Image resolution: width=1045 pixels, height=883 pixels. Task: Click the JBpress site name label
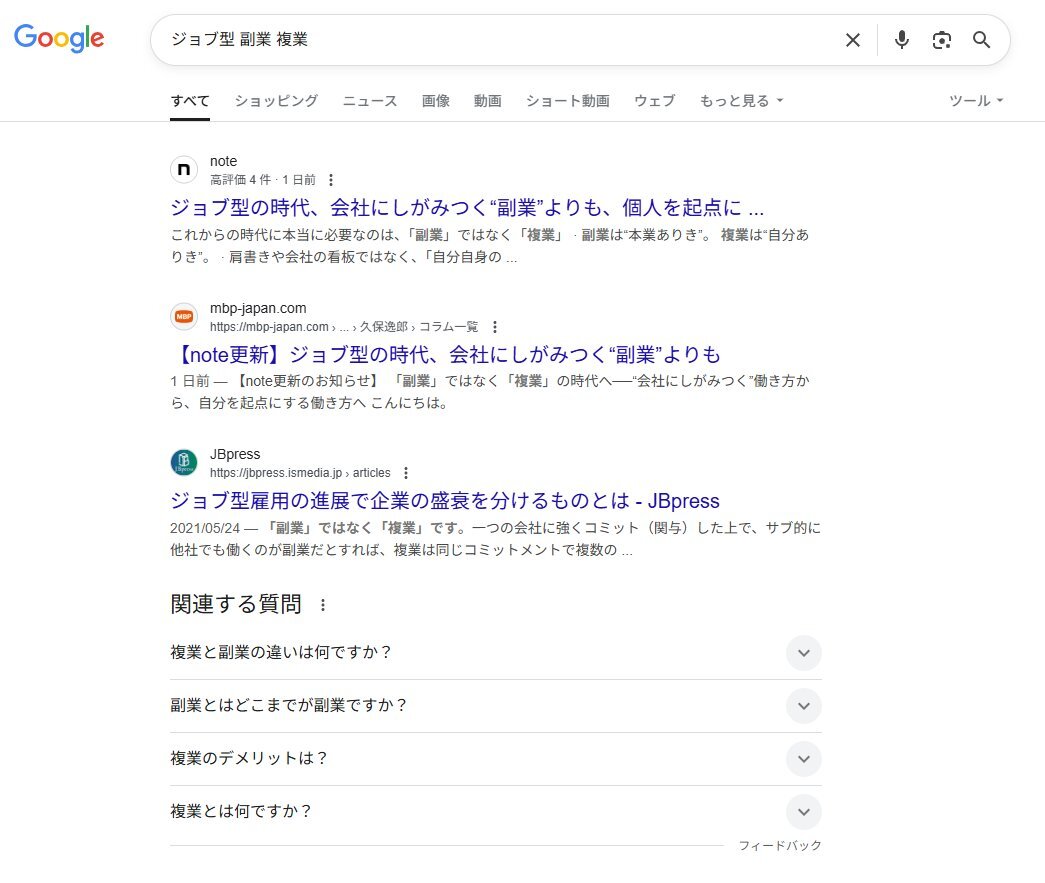point(235,454)
